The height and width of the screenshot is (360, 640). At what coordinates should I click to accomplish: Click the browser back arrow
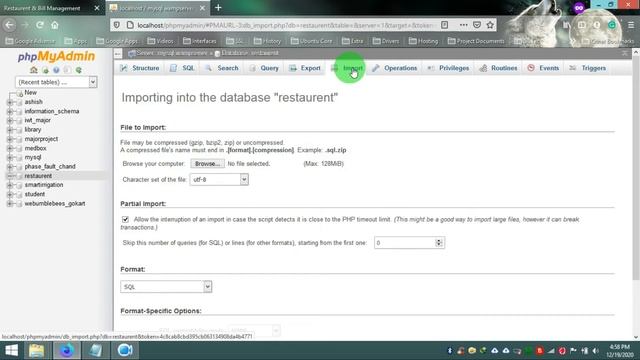click(9, 25)
